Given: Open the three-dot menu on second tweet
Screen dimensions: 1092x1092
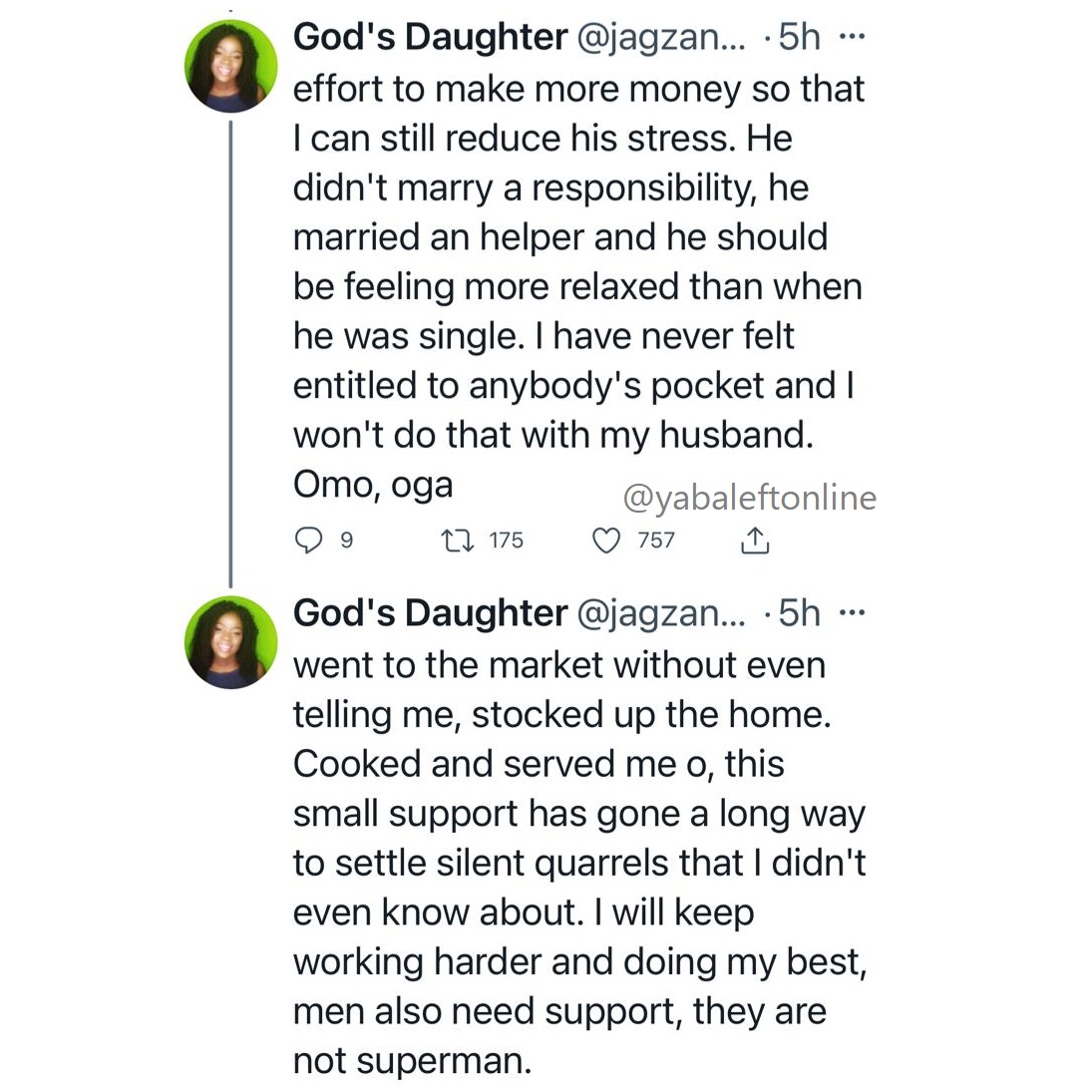Looking at the screenshot, I should point(852,613).
